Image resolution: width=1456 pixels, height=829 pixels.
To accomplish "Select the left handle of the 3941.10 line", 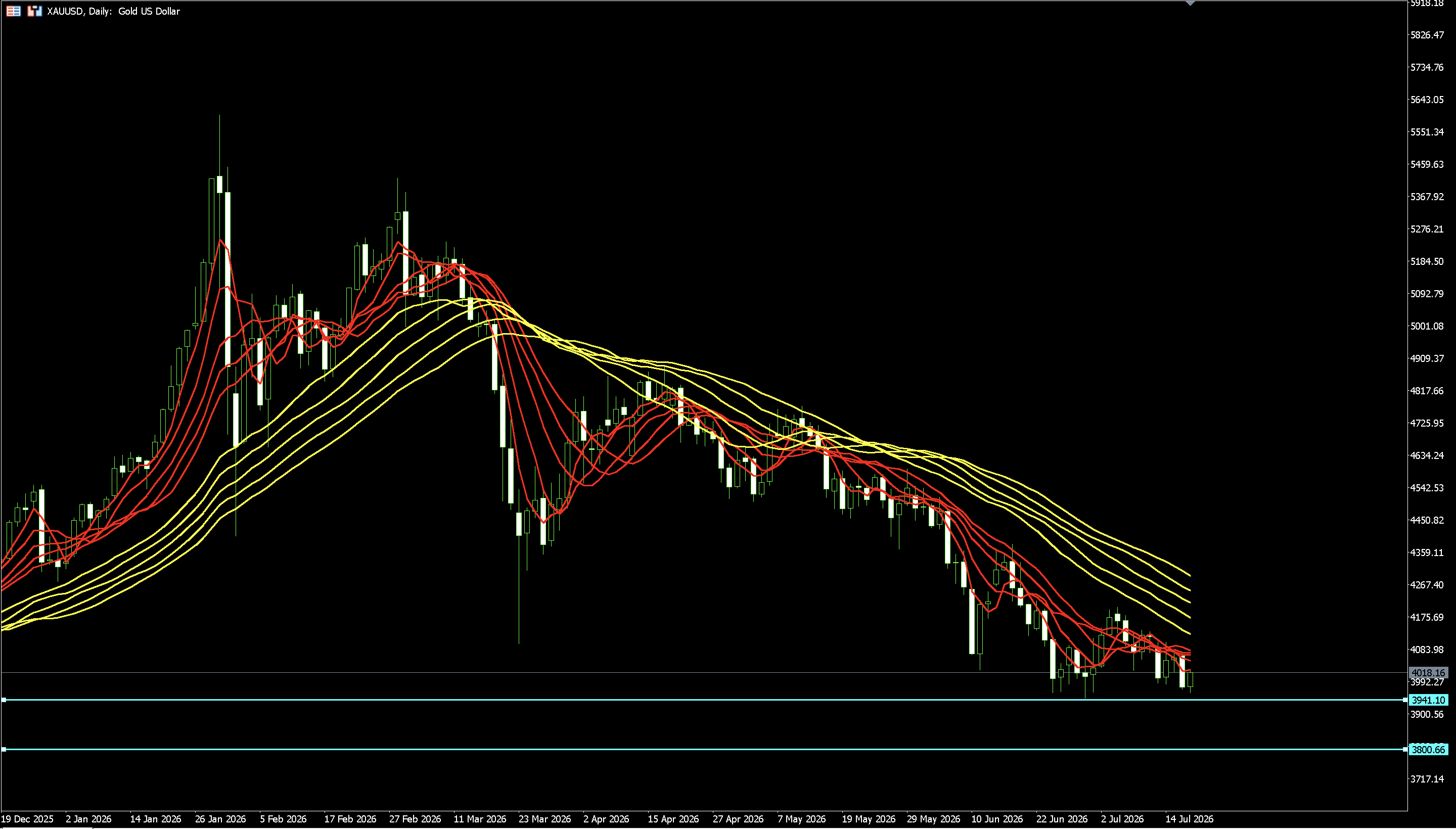I will 4,700.
